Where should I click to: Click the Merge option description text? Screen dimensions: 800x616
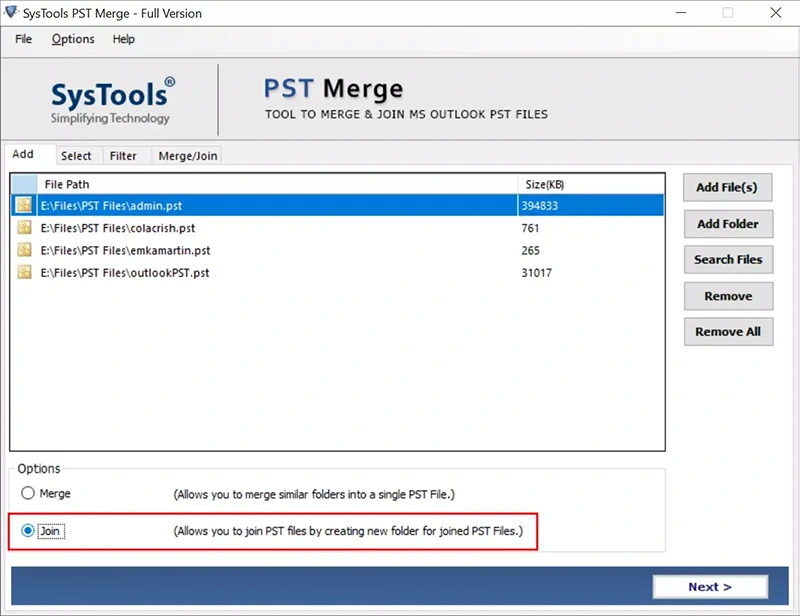pyautogui.click(x=314, y=494)
